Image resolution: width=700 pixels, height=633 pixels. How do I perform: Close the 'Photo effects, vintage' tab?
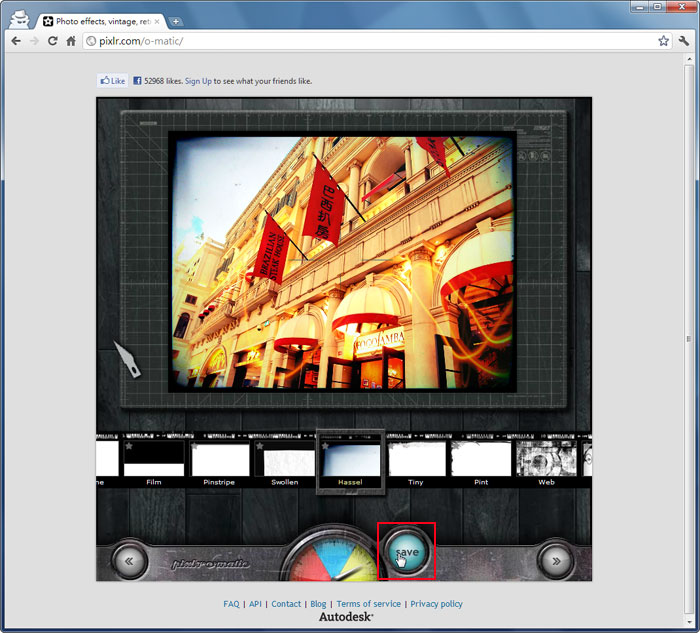157,21
